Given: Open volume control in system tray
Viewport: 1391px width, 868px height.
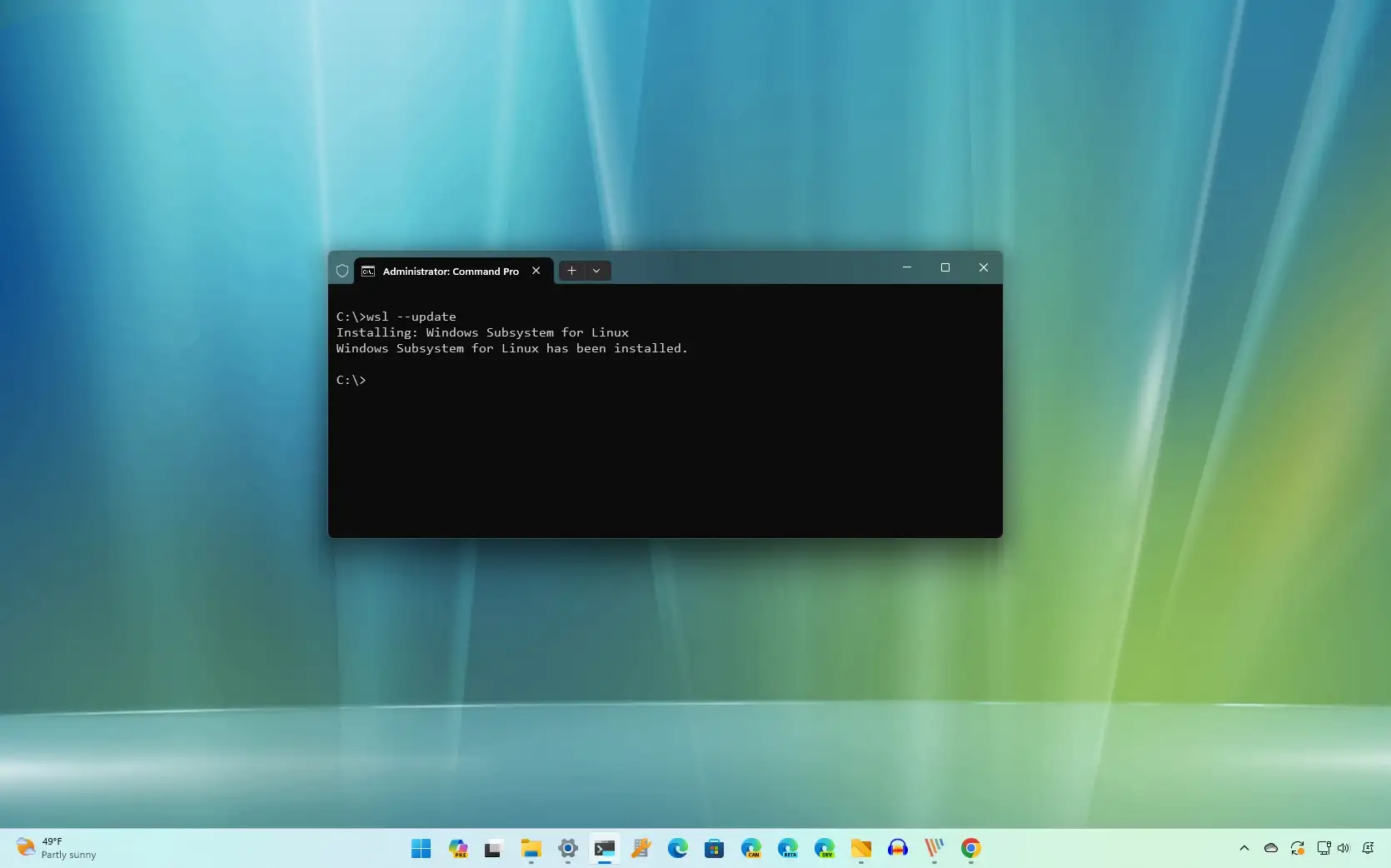Looking at the screenshot, I should (1343, 848).
